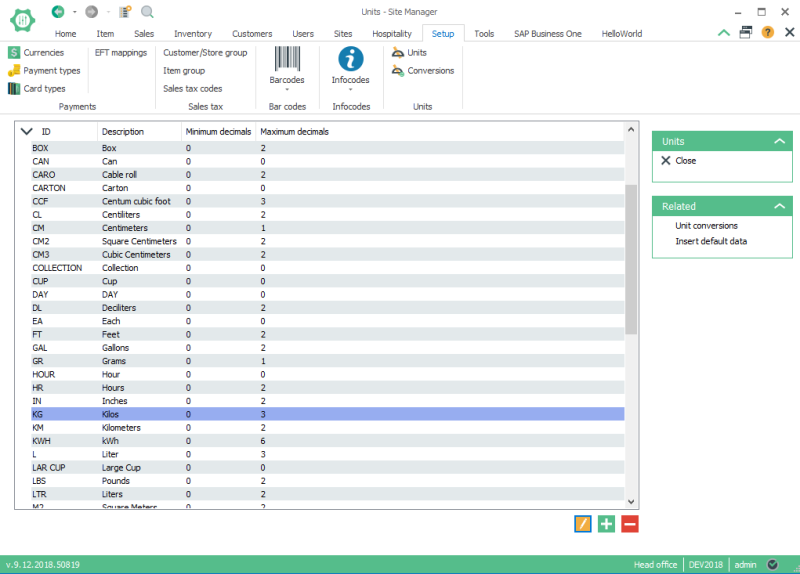The width and height of the screenshot is (800, 574).
Task: Delete the unit with the red minus button
Action: pos(629,524)
